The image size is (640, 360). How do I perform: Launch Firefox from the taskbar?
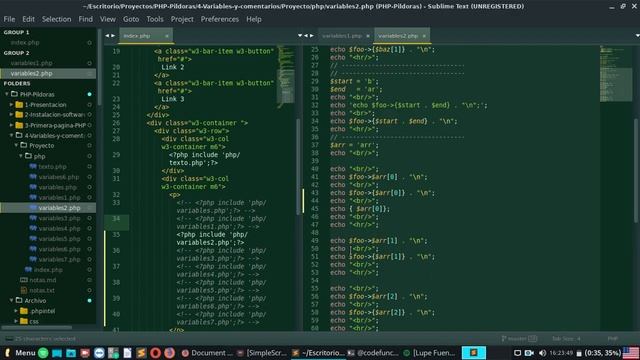pos(169,353)
